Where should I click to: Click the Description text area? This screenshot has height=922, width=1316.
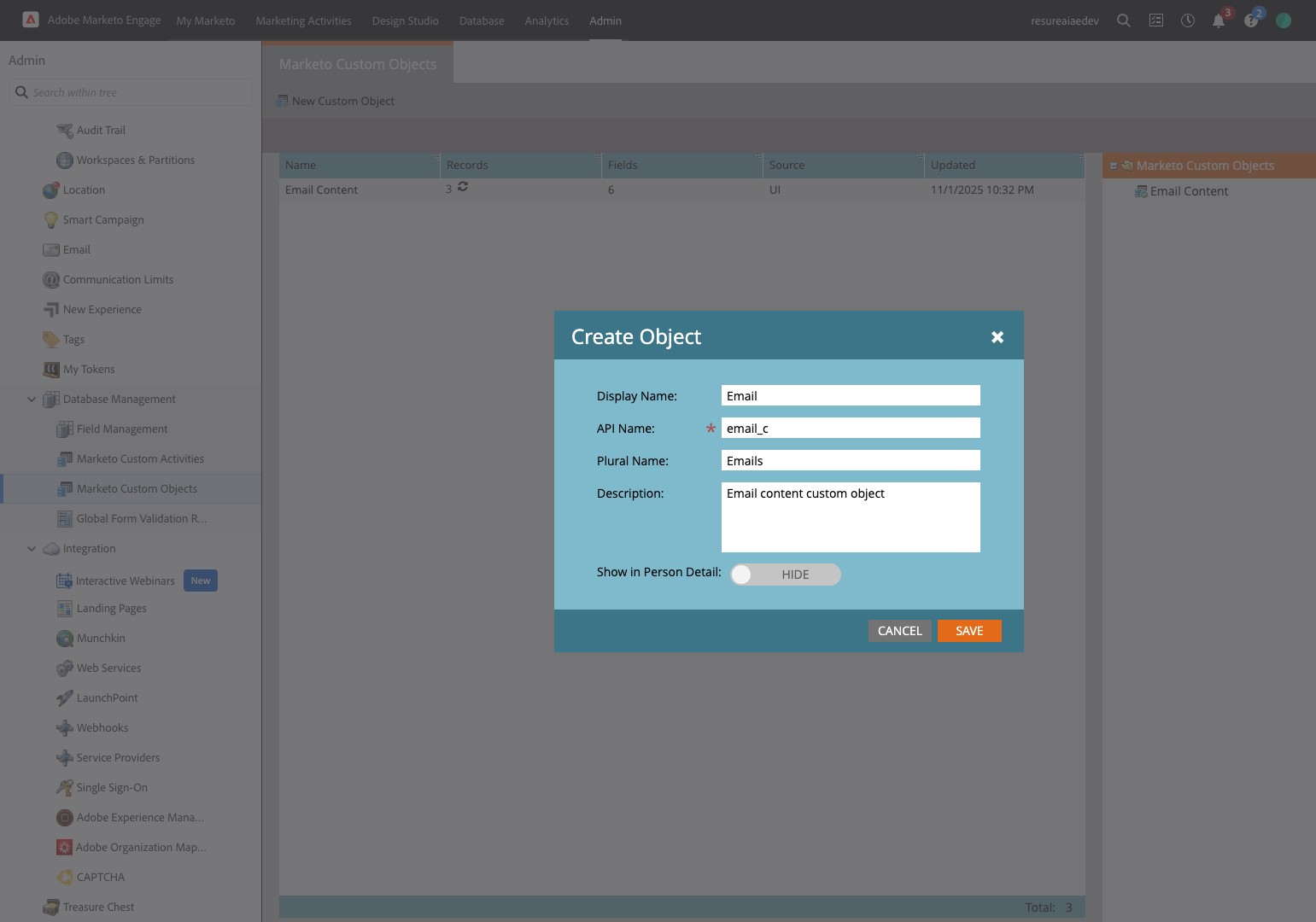click(851, 517)
